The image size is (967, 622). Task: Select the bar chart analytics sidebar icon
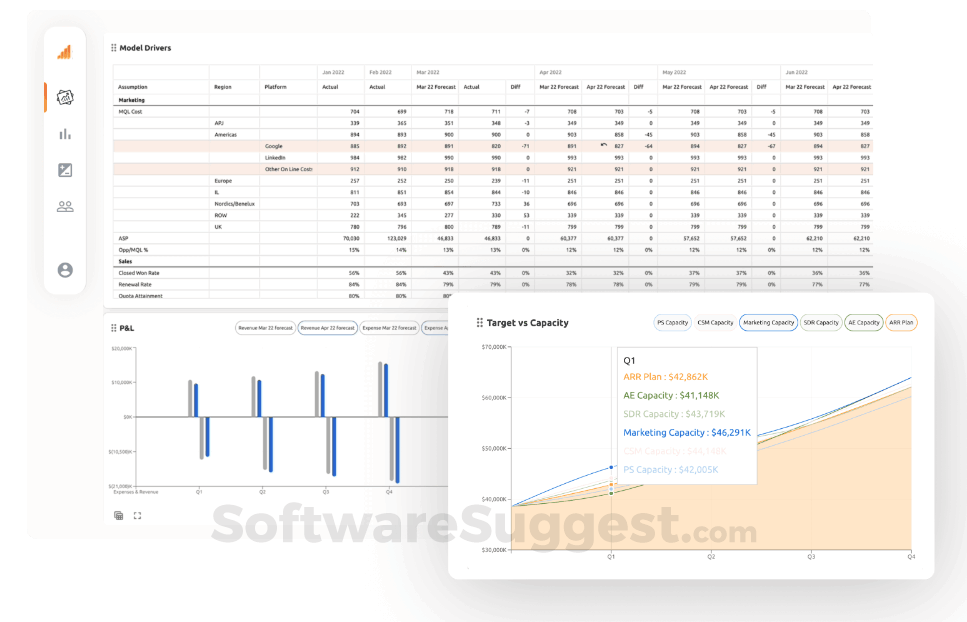[64, 134]
